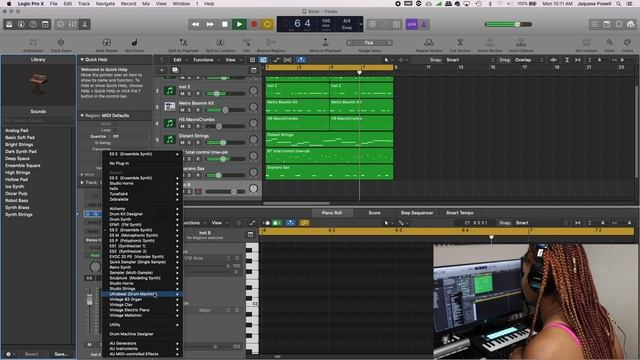Open the Drag Overlap dropdown

[529, 60]
